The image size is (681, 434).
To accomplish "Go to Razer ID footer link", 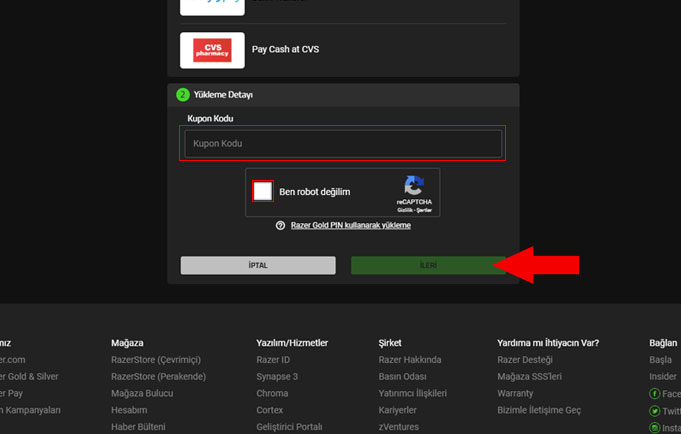I will click(x=273, y=360).
